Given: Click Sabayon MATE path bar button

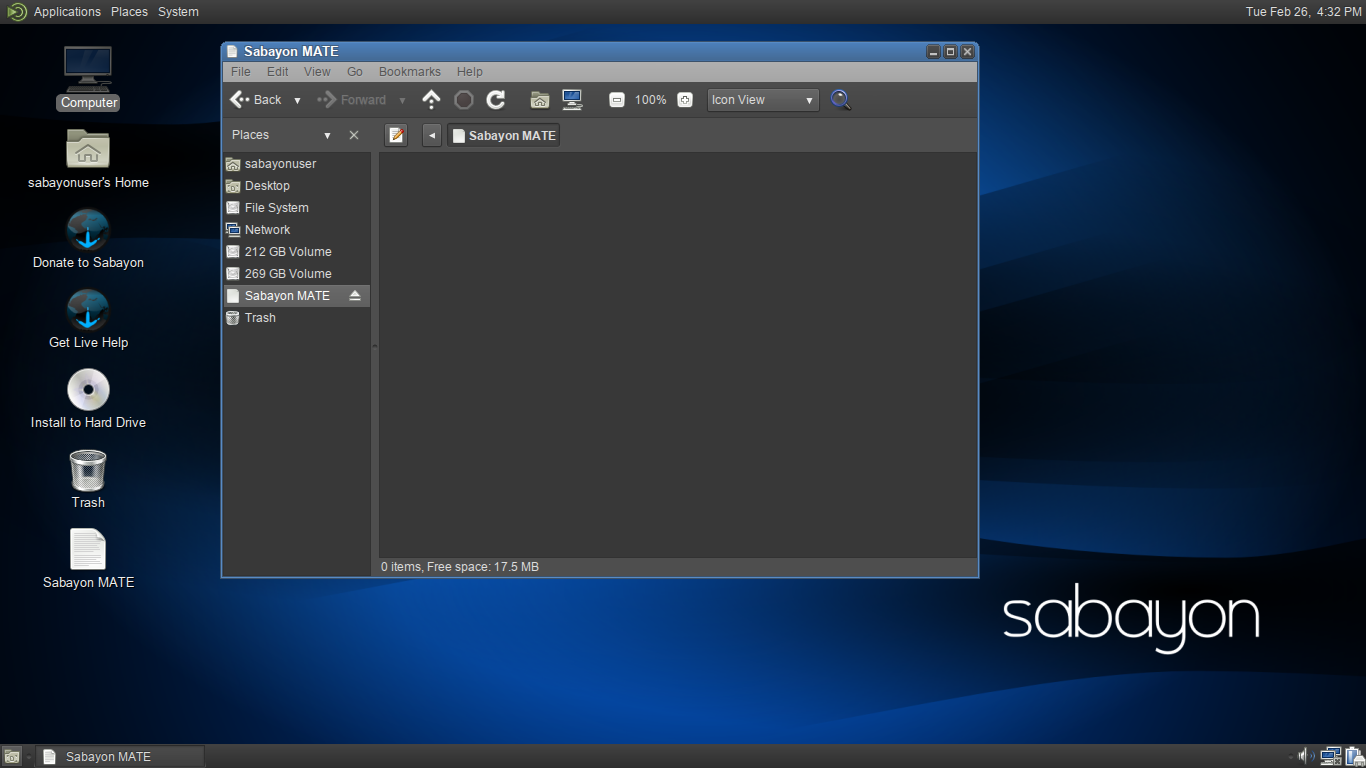Looking at the screenshot, I should pyautogui.click(x=503, y=135).
